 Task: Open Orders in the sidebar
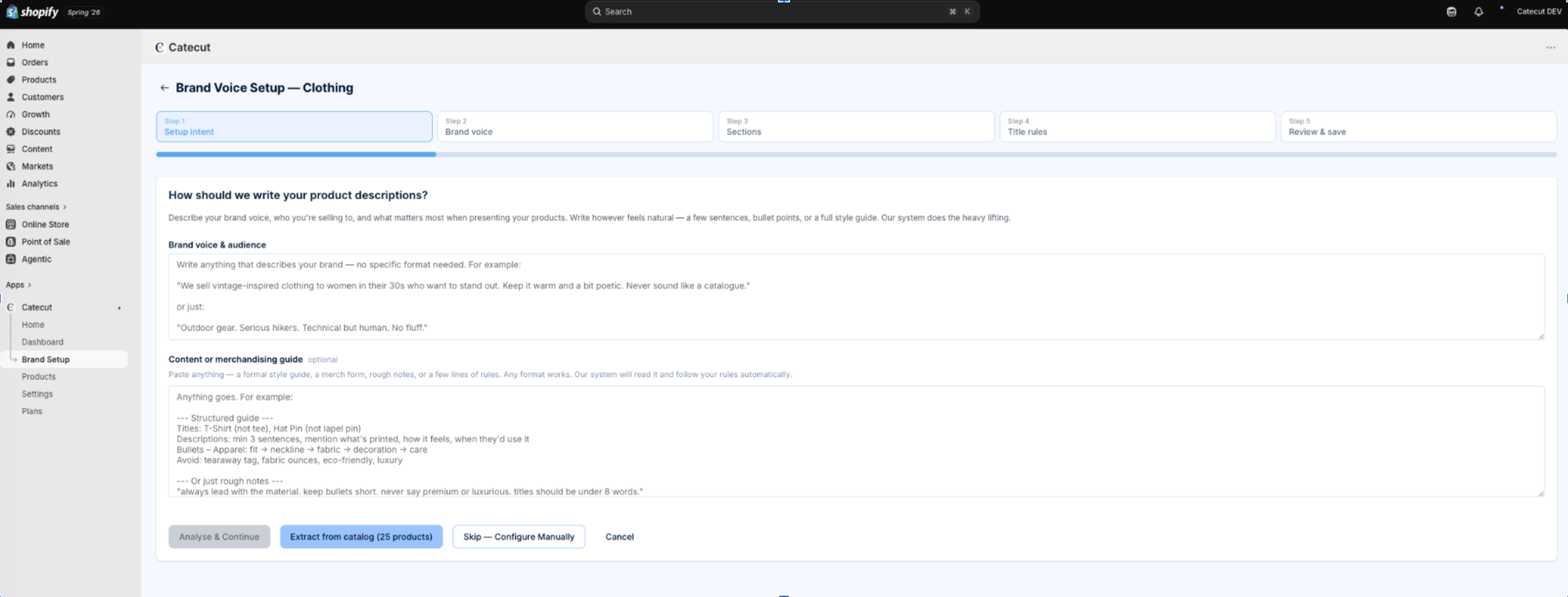coord(34,63)
